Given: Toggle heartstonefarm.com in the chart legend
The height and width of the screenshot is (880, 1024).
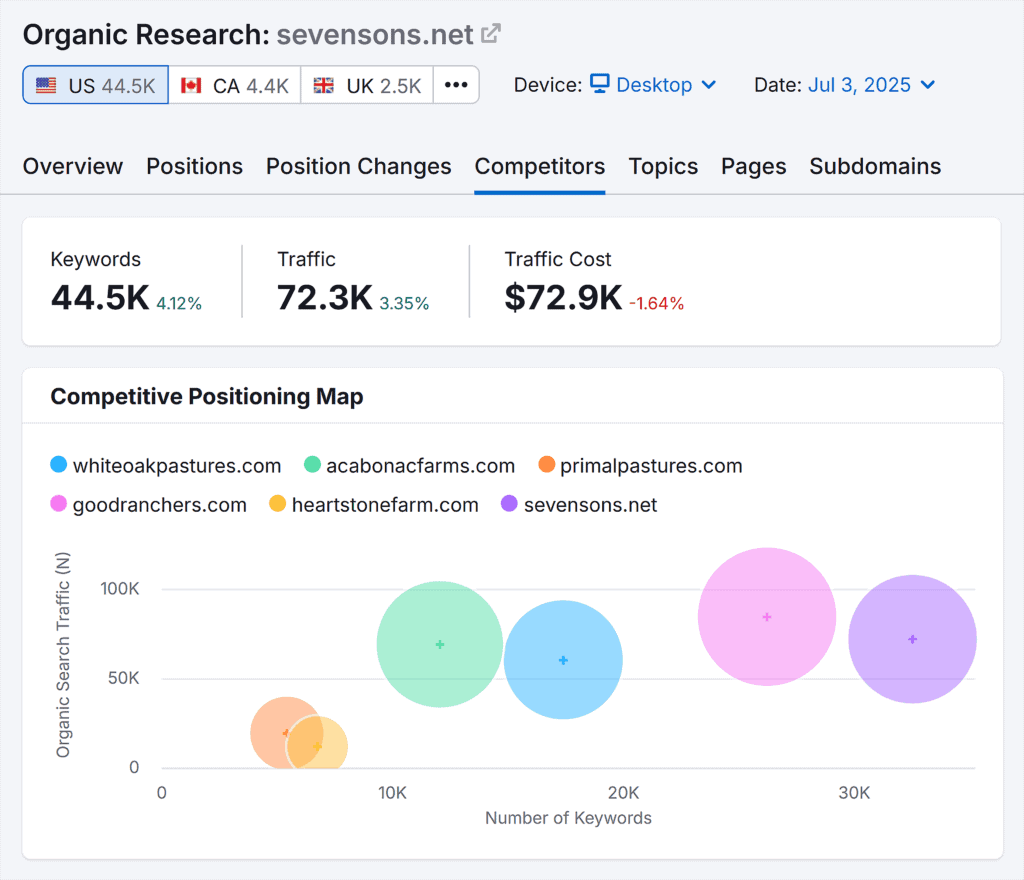Looking at the screenshot, I should click(385, 505).
